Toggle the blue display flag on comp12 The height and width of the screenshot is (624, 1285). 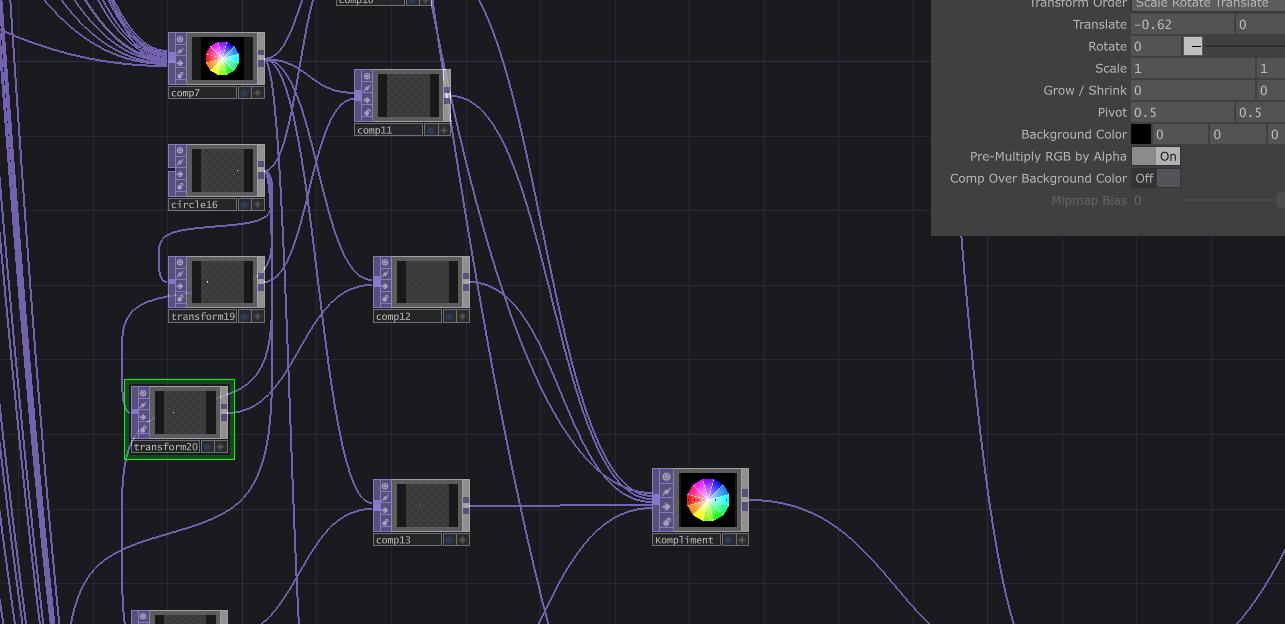(449, 317)
